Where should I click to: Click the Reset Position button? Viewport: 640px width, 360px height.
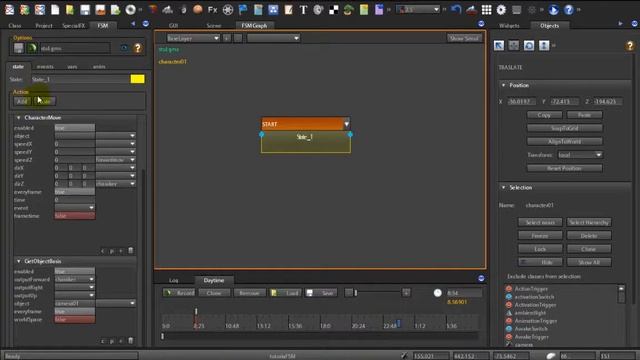(x=564, y=168)
